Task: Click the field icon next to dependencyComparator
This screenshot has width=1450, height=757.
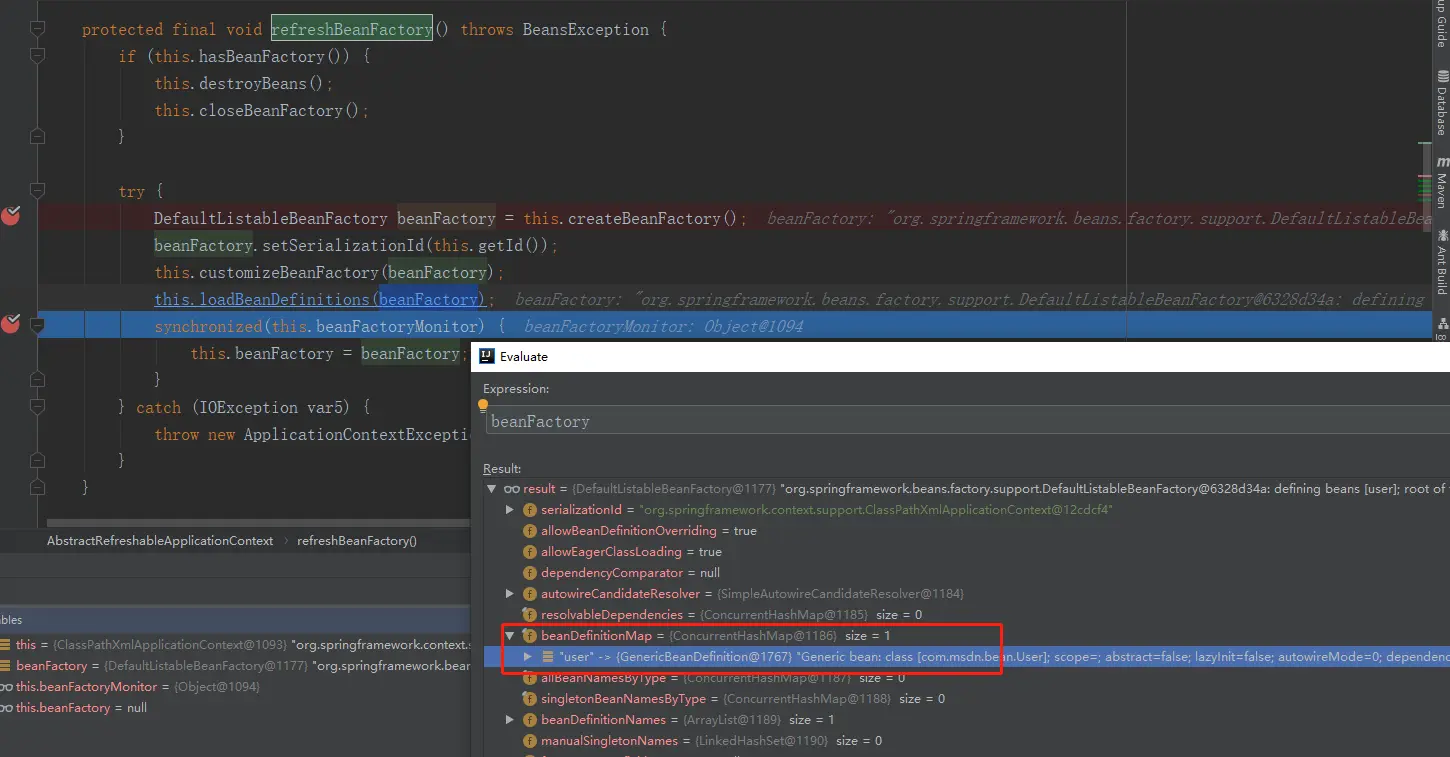Action: [530, 573]
